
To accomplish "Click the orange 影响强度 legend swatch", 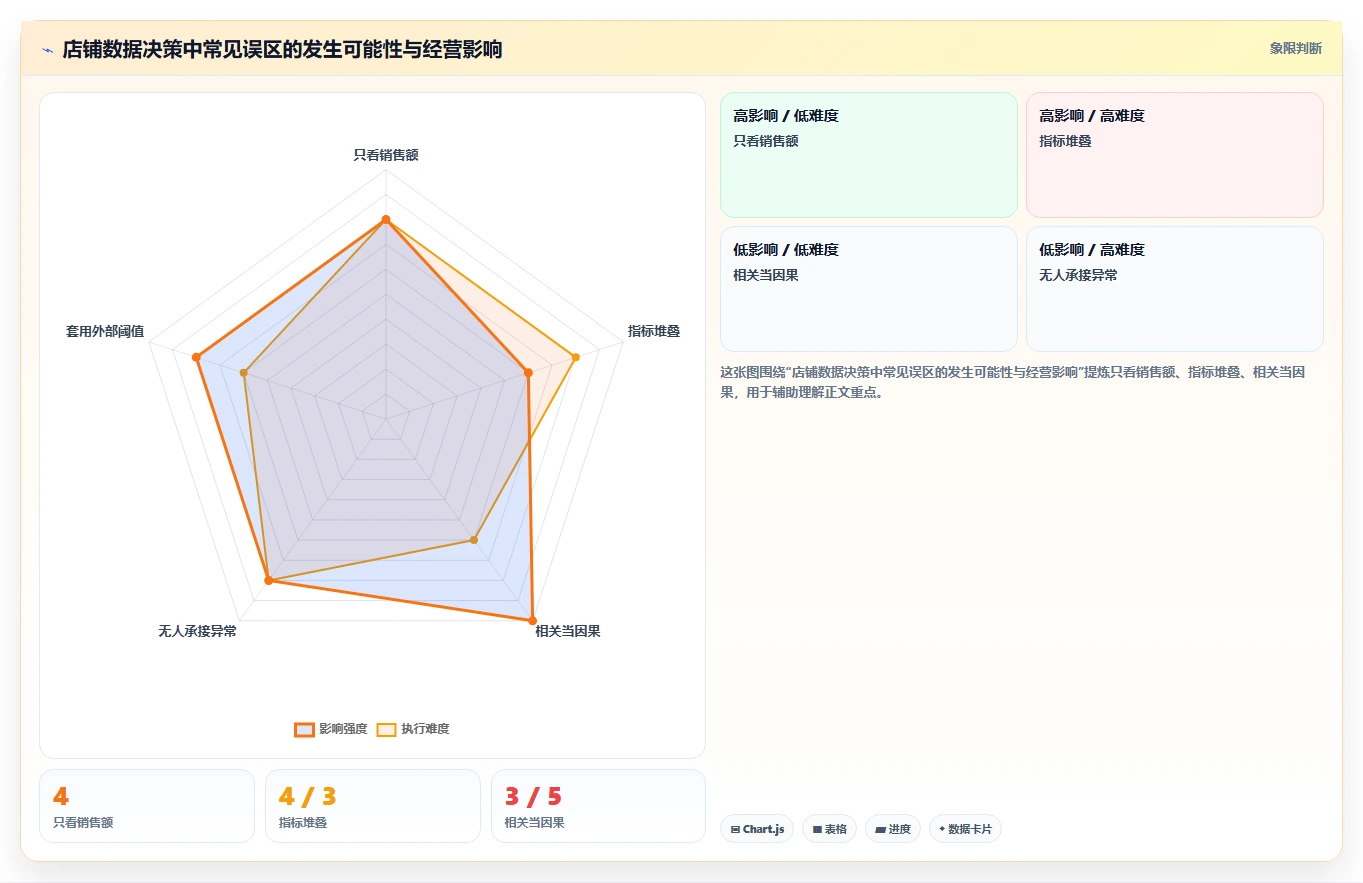I will click(x=304, y=729).
